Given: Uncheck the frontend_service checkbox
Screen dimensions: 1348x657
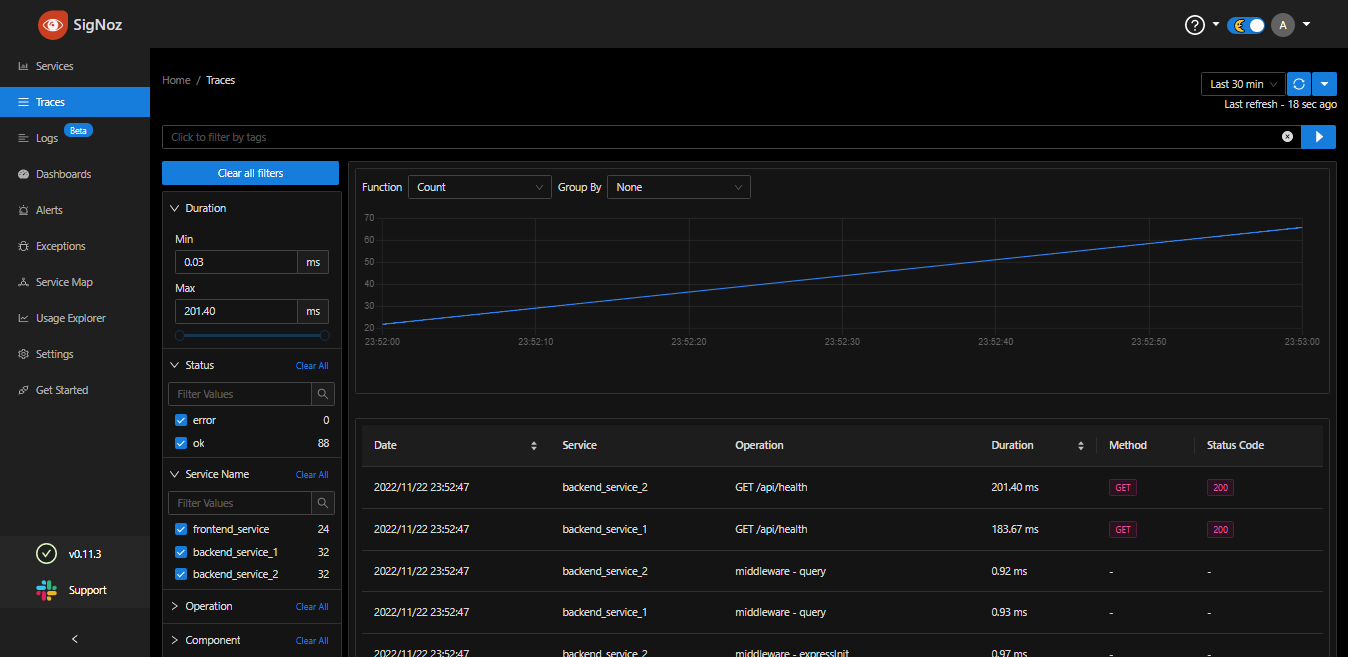Looking at the screenshot, I should 181,529.
